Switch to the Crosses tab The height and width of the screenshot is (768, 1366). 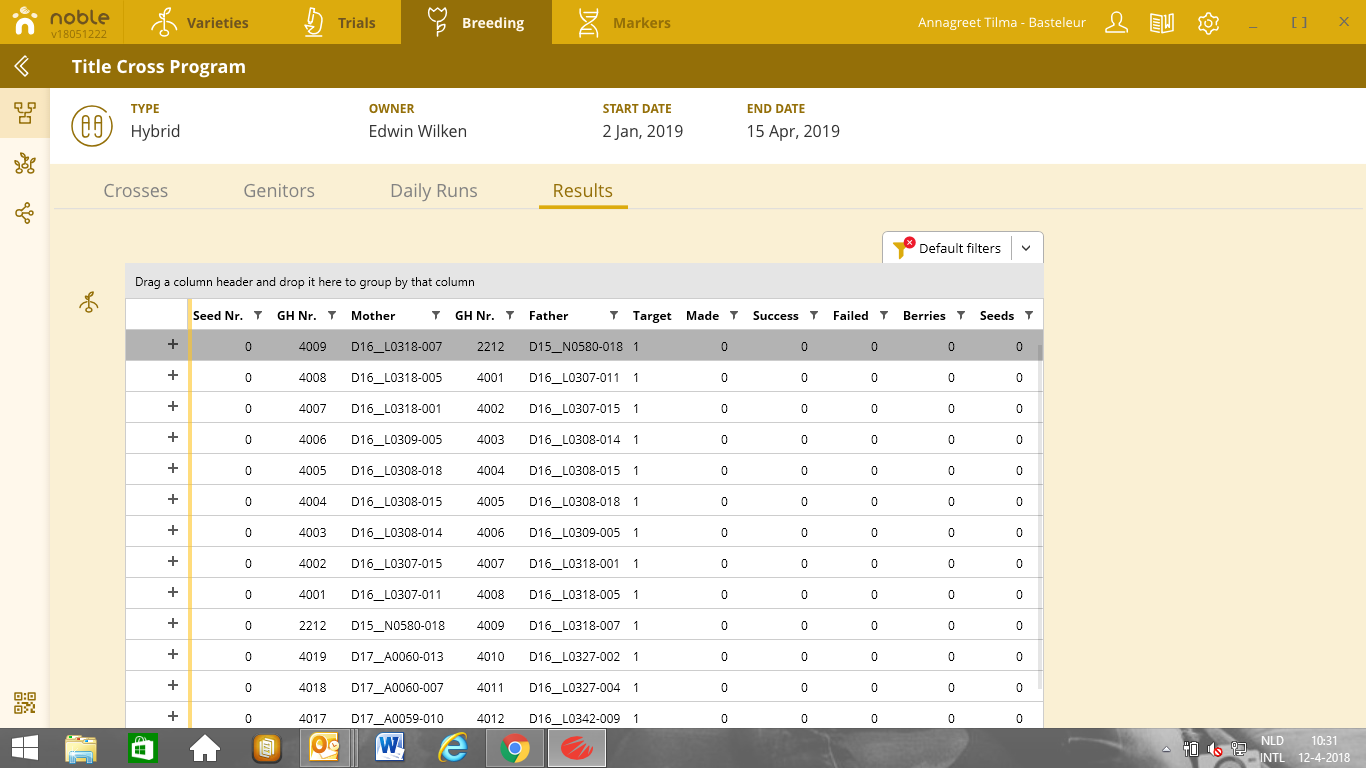pos(136,191)
